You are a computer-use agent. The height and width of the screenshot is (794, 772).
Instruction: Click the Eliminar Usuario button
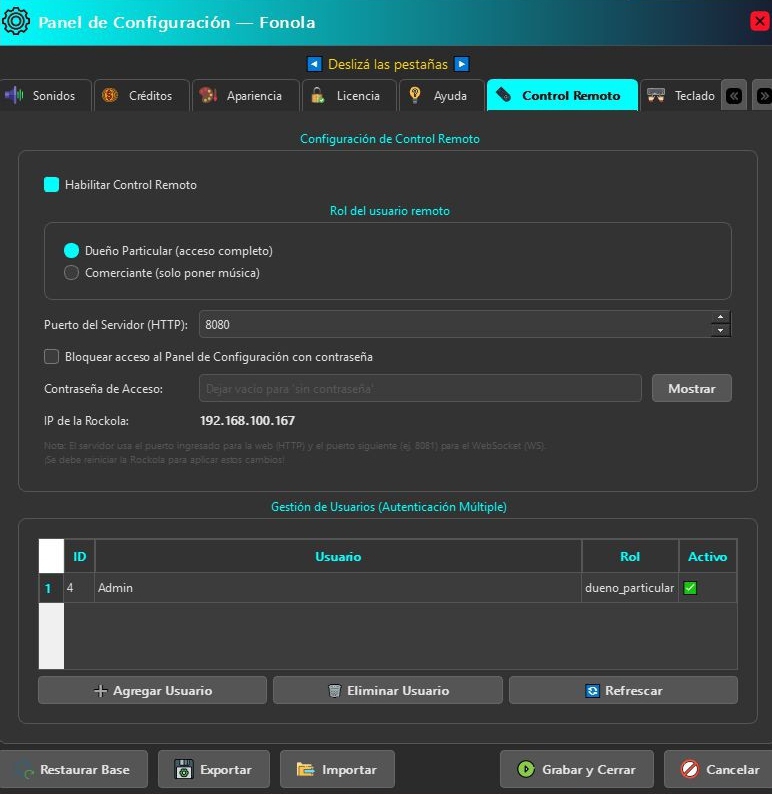pyautogui.click(x=388, y=691)
